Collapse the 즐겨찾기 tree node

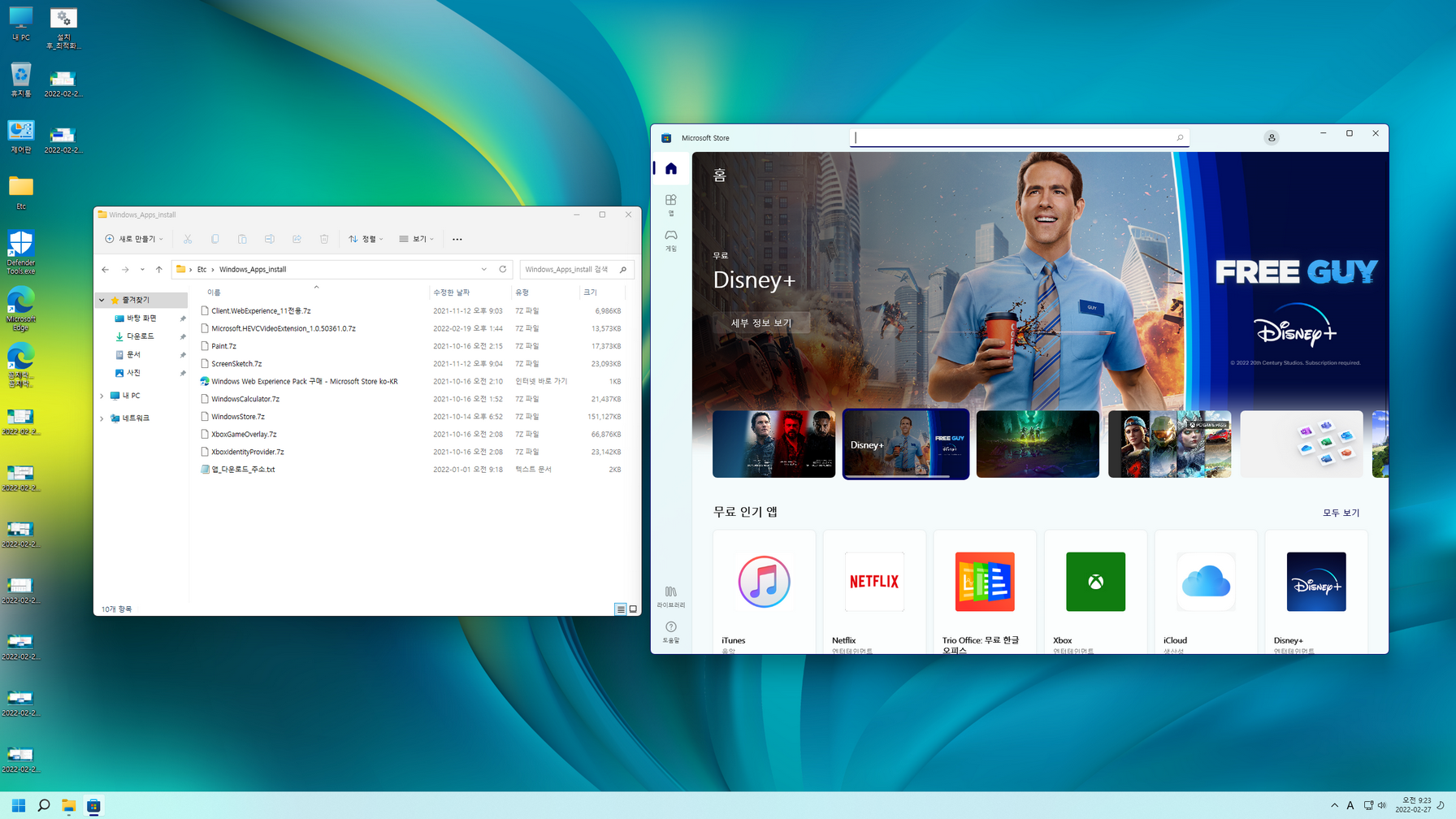tap(102, 301)
